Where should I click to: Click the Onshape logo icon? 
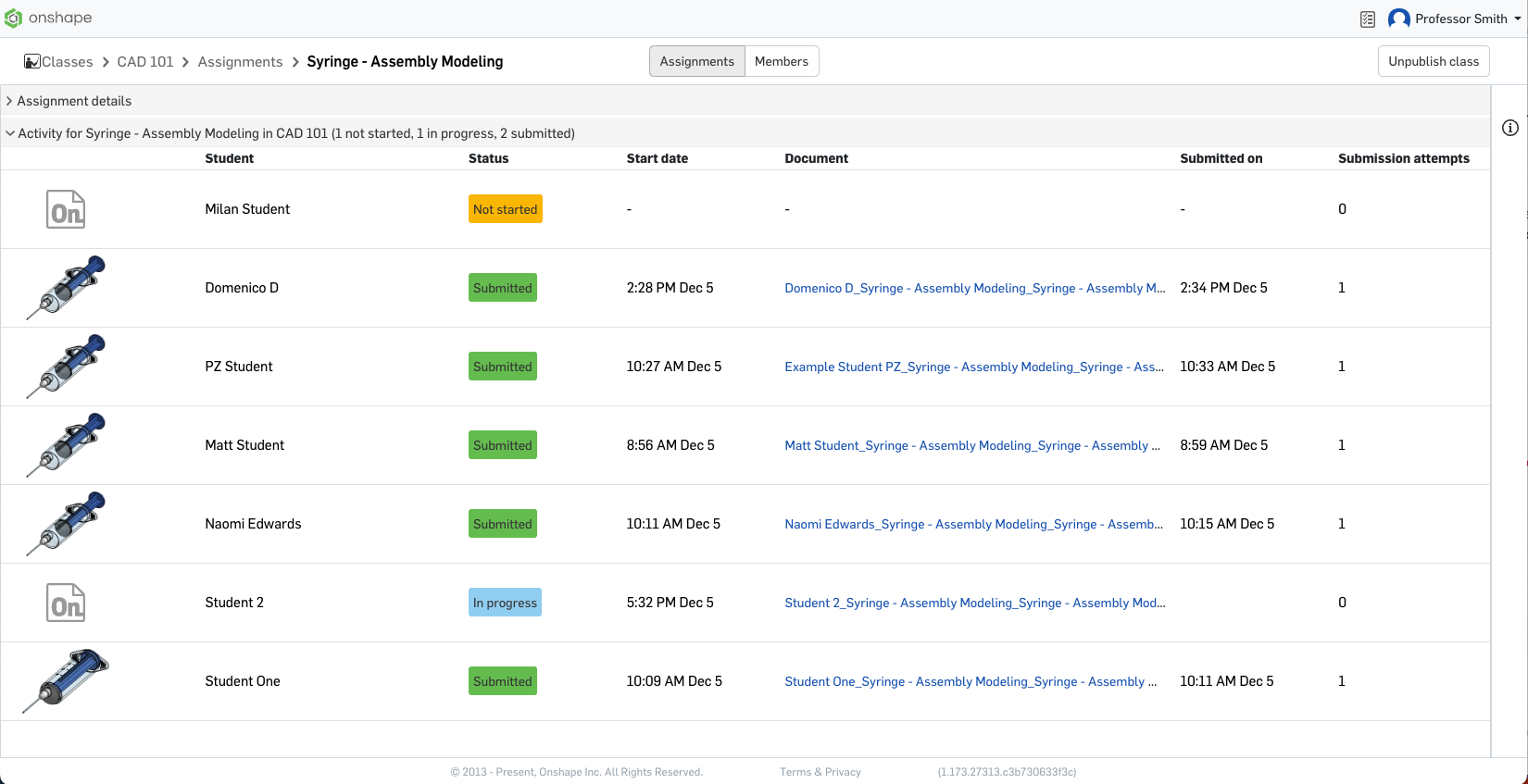[x=13, y=19]
